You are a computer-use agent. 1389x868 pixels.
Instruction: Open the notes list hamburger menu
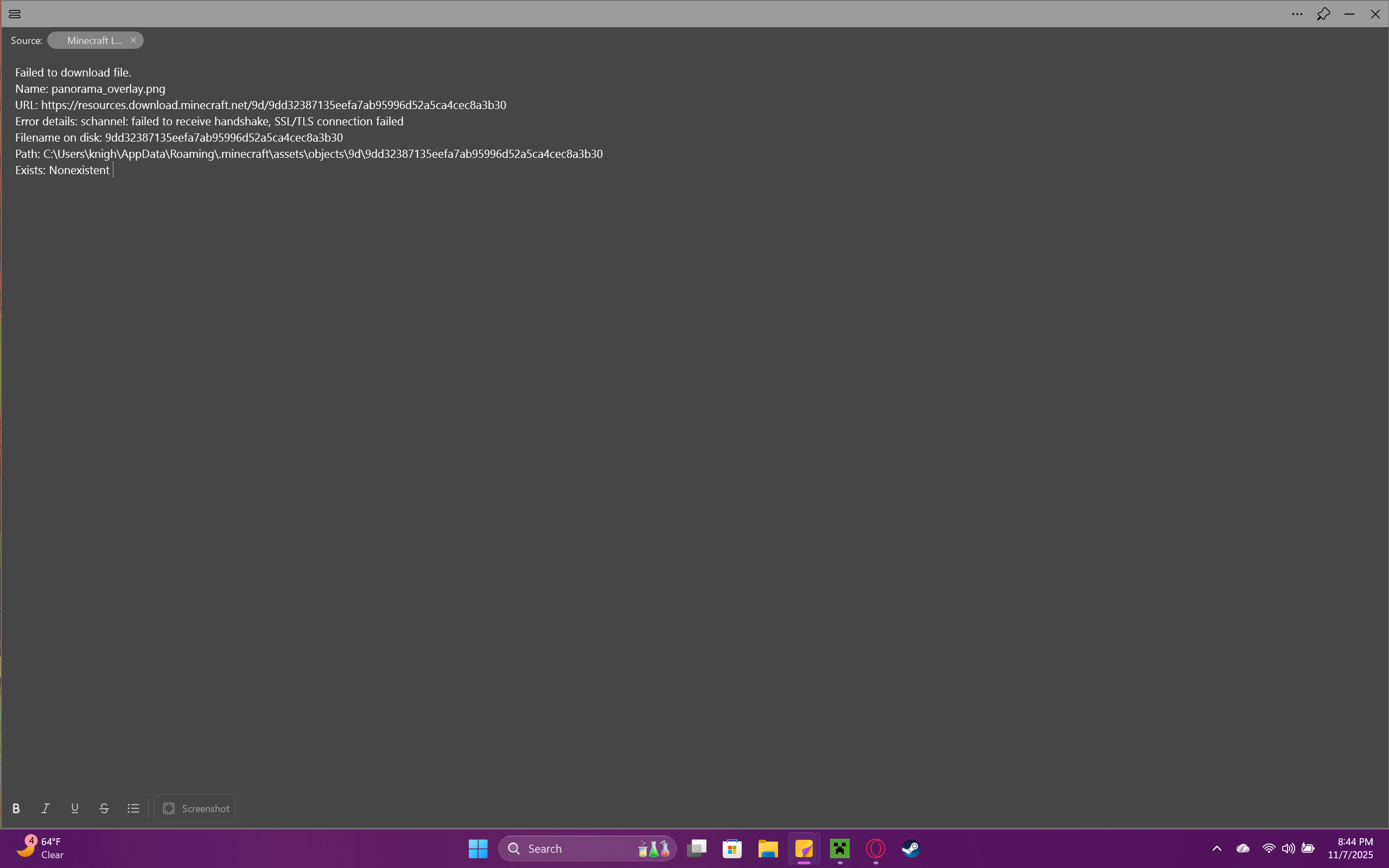point(15,14)
